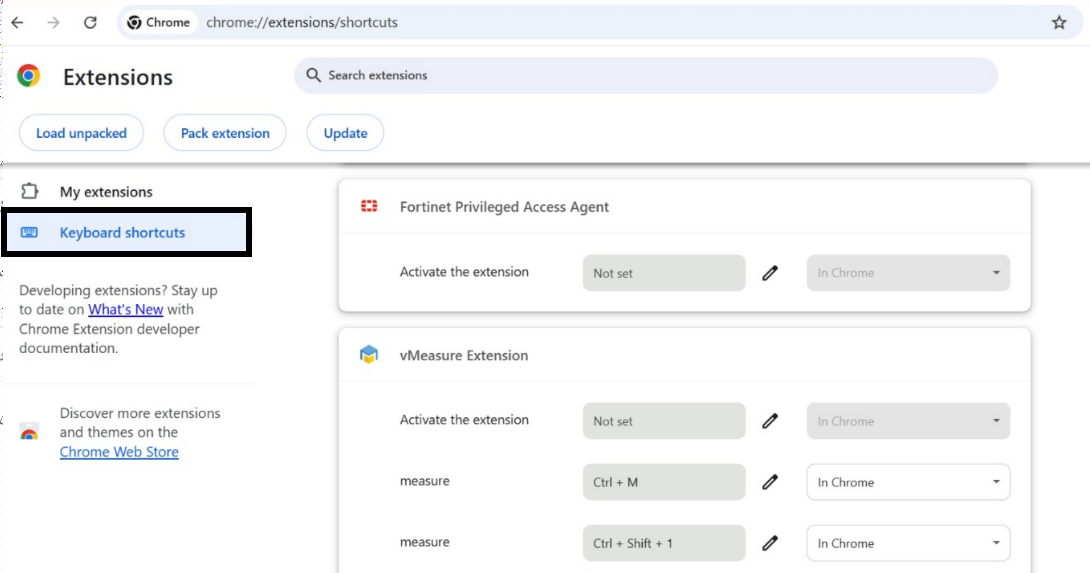The width and height of the screenshot is (1090, 573).
Task: Open My extensions in the sidebar
Action: (x=106, y=192)
